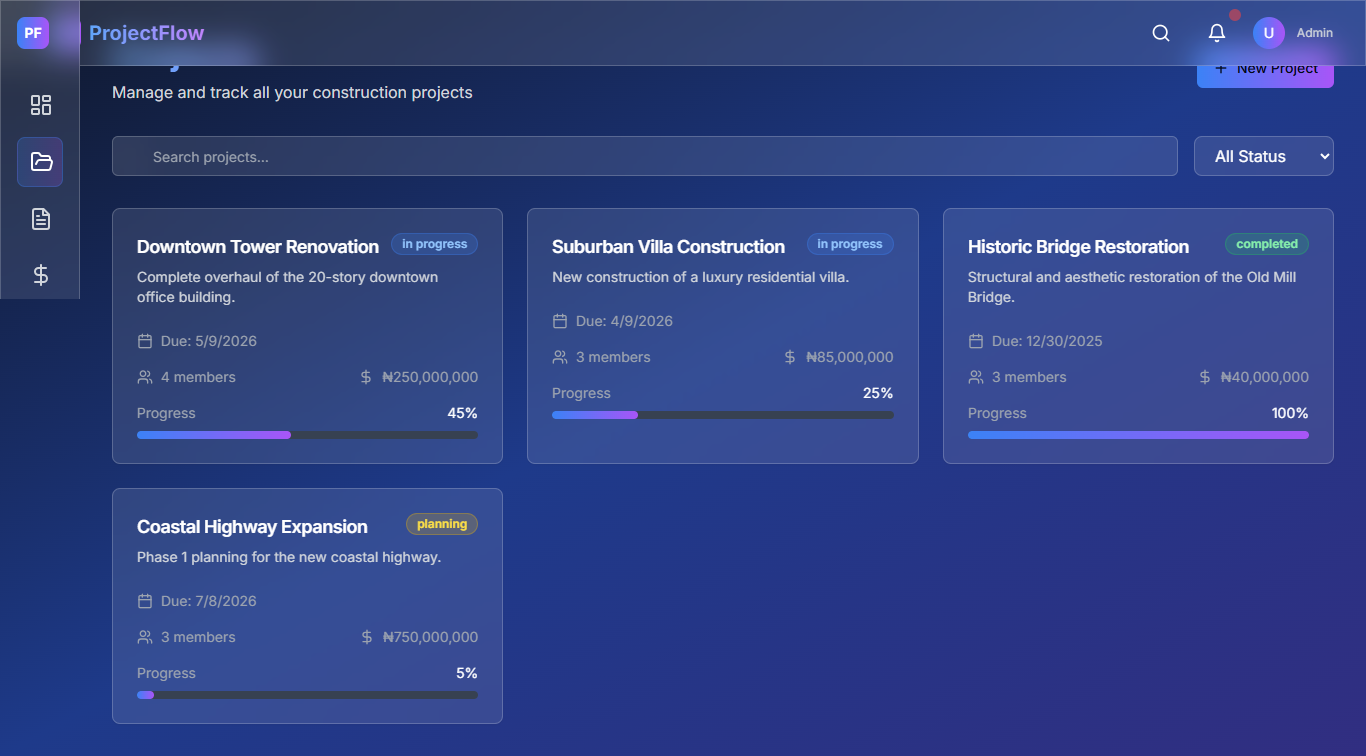This screenshot has height=756, width=1366.
Task: Click the calendar icon beside Due 4/9/2026
Action: tap(560, 321)
